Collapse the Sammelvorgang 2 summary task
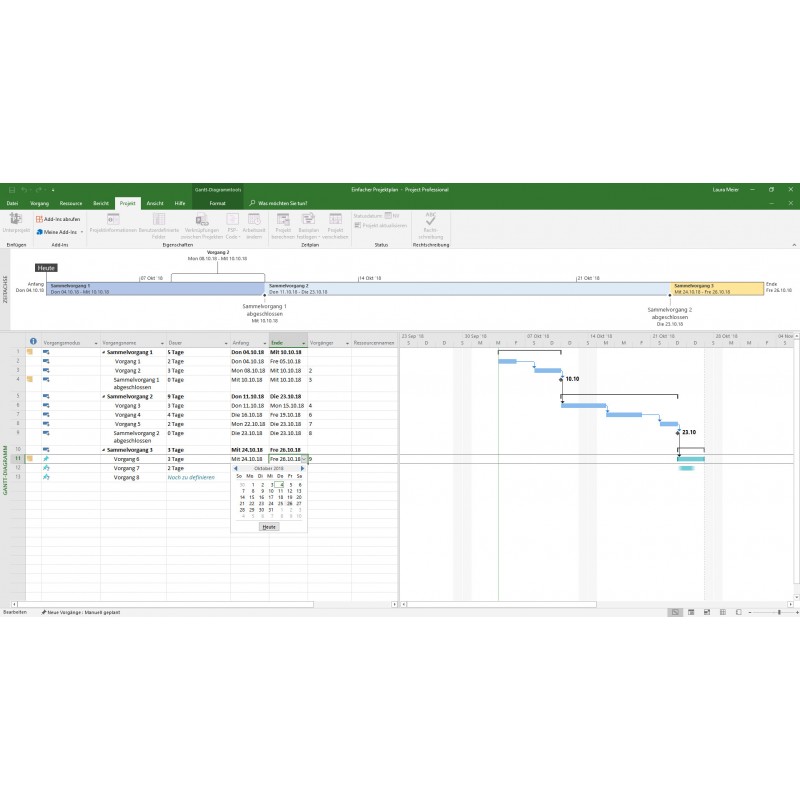This screenshot has height=800, width=800. (x=104, y=397)
